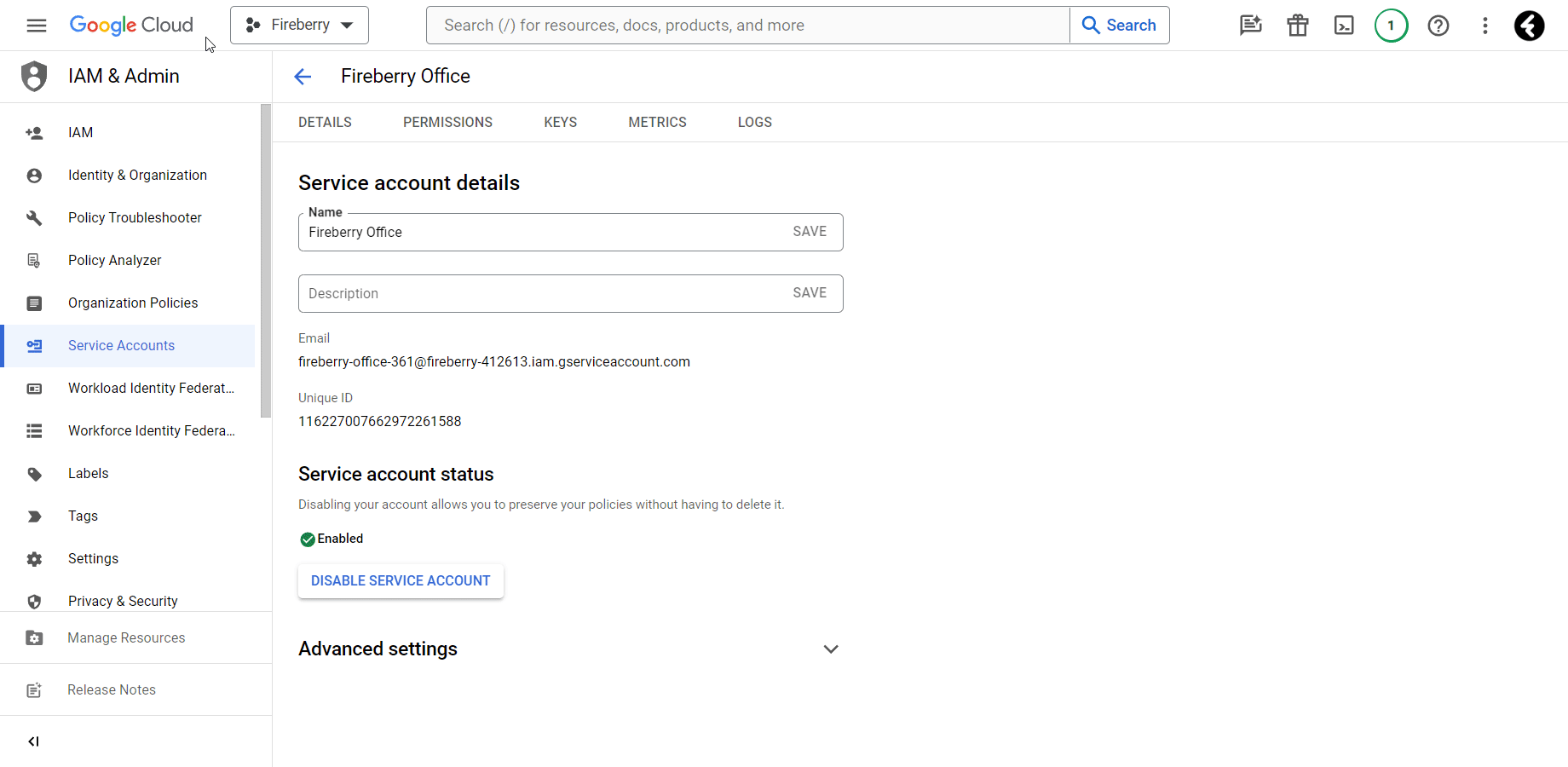Open Policy Troubleshooter
The image size is (1568, 767).
130,218
